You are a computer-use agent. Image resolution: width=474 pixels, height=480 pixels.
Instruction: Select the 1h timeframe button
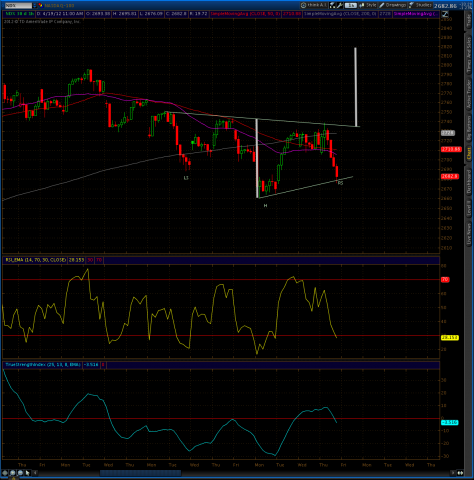[351, 5]
